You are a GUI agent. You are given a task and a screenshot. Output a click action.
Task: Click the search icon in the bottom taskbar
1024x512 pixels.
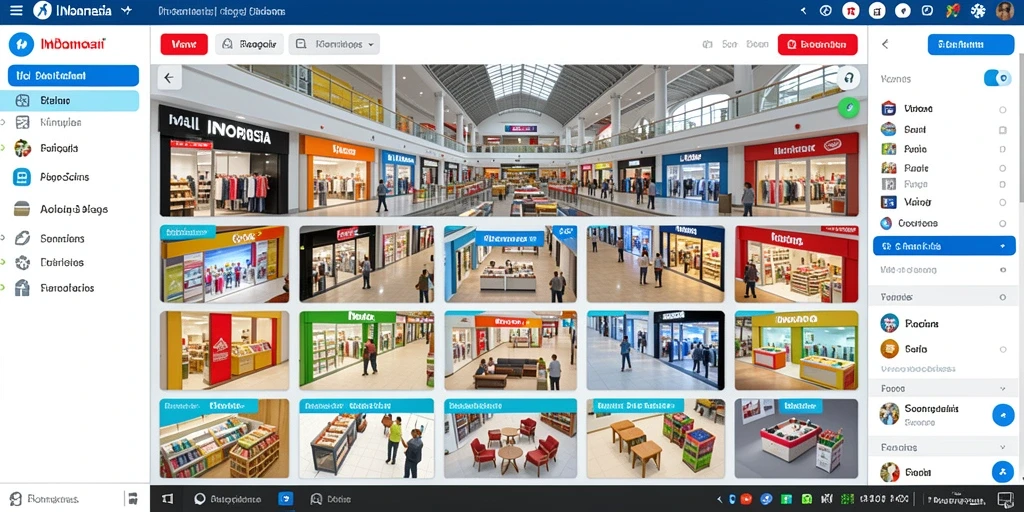pyautogui.click(x=316, y=499)
